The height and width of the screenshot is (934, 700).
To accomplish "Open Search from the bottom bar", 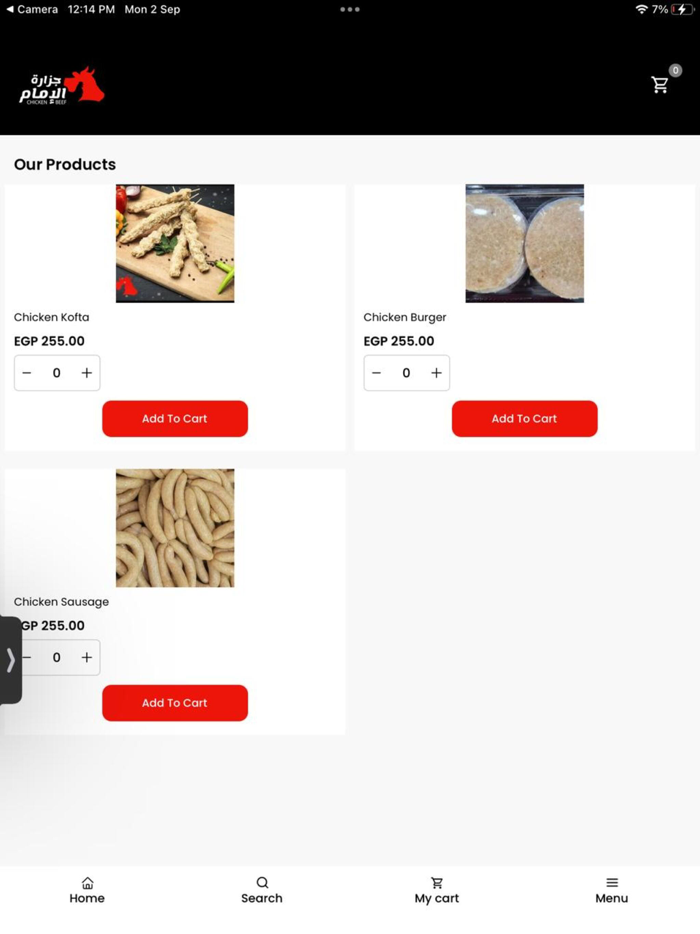I will pos(262,891).
